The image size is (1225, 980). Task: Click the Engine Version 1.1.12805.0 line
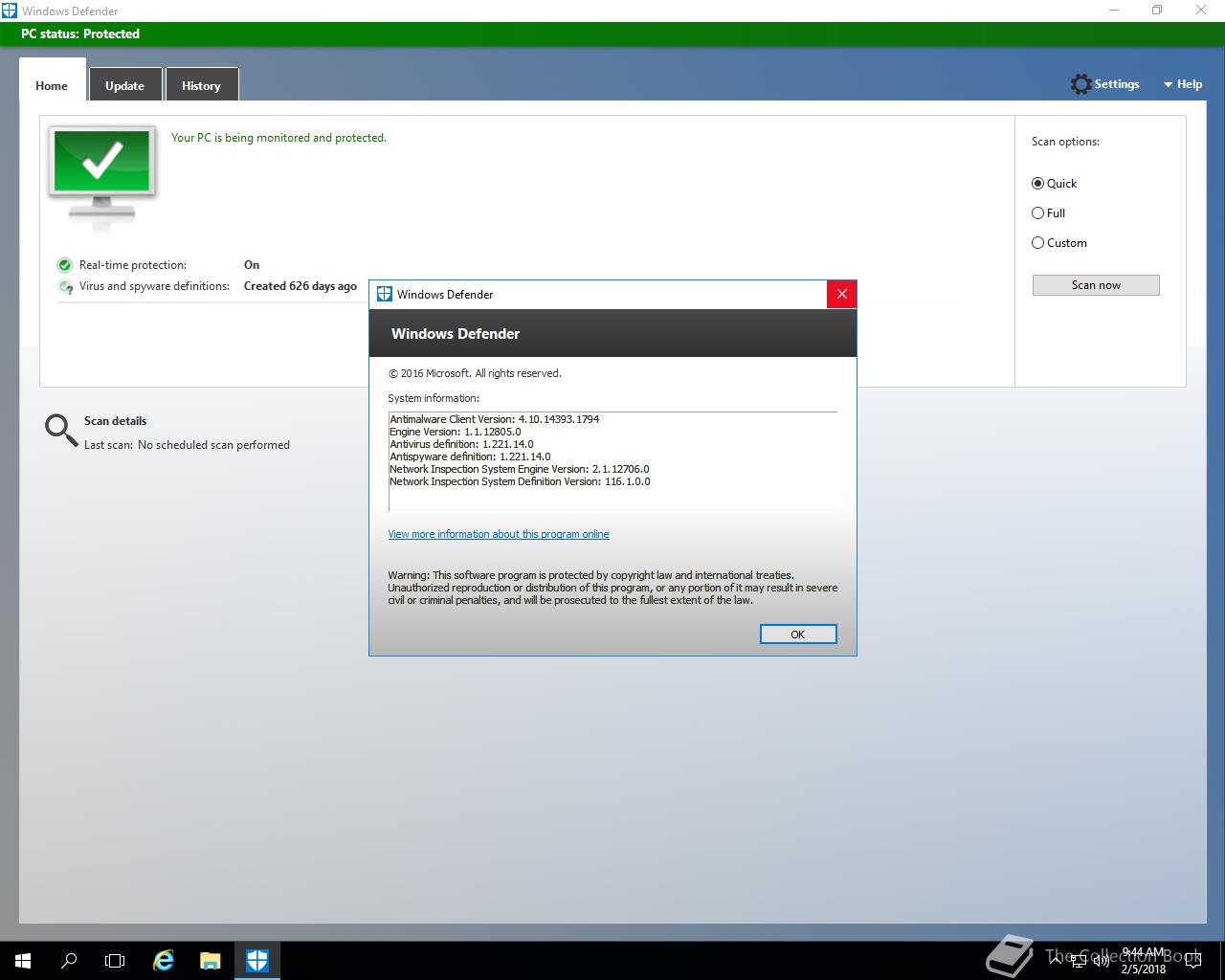point(456,432)
